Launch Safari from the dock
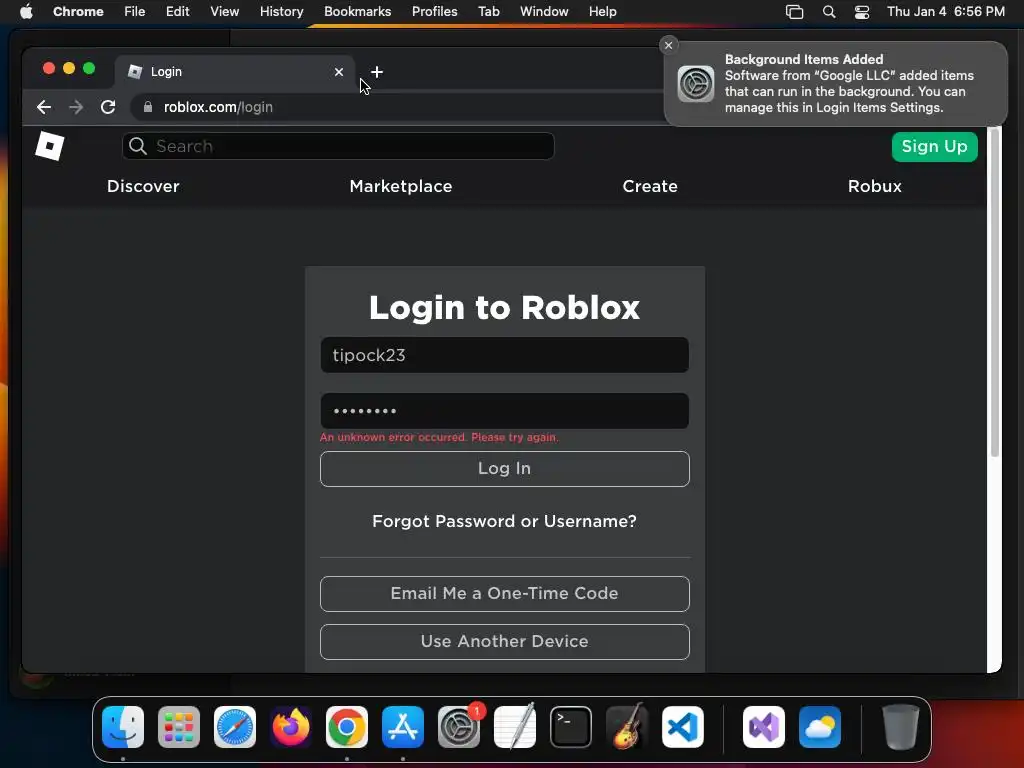The image size is (1024, 768). 235,727
